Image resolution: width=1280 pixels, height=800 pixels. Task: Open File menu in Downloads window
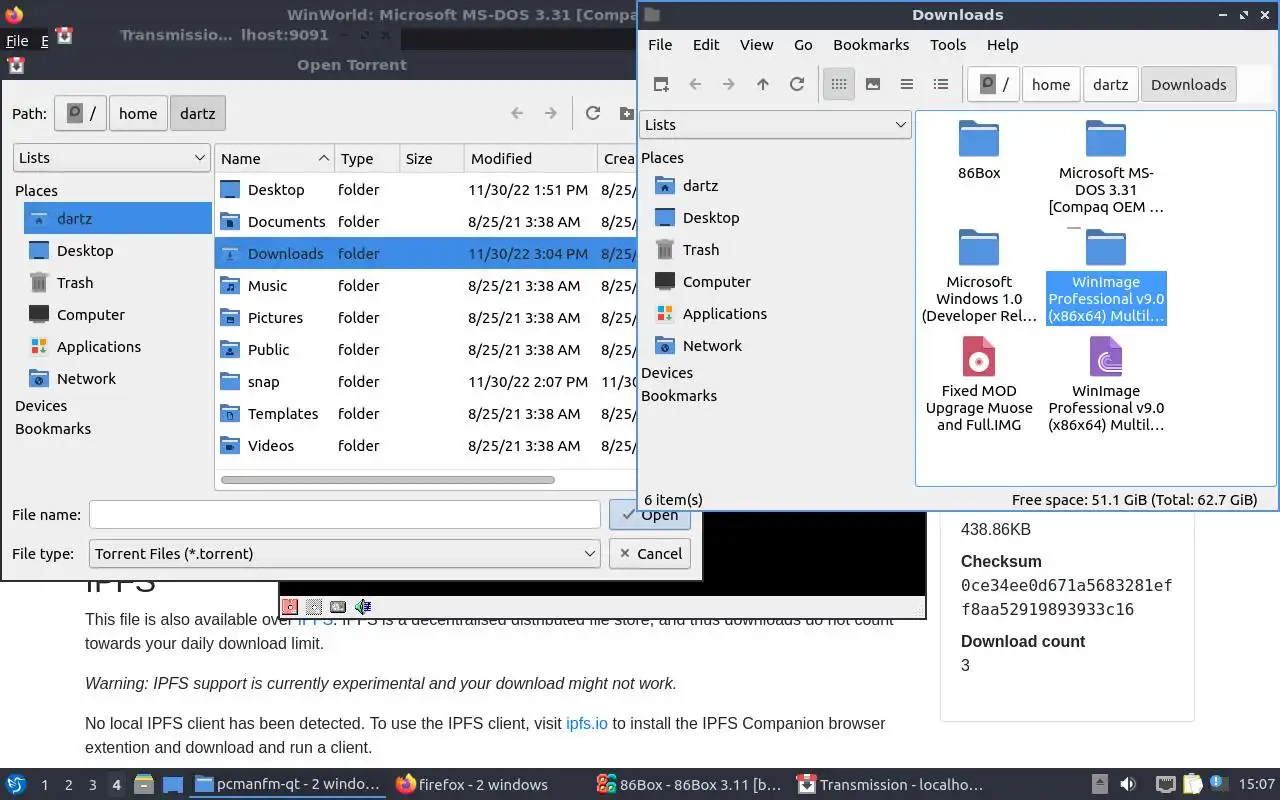(x=660, y=45)
